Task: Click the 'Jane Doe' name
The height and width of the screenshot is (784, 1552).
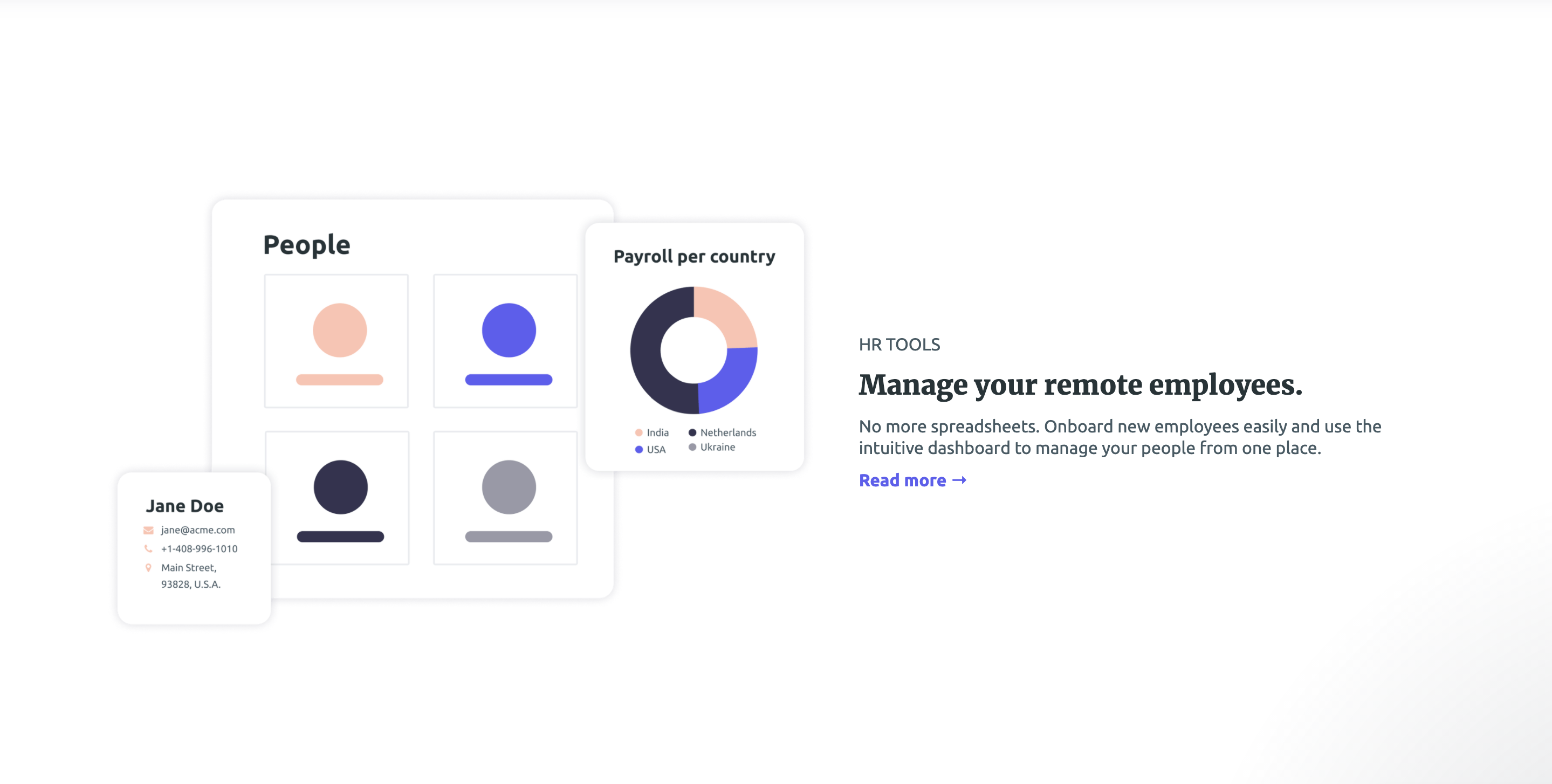Action: [x=185, y=506]
